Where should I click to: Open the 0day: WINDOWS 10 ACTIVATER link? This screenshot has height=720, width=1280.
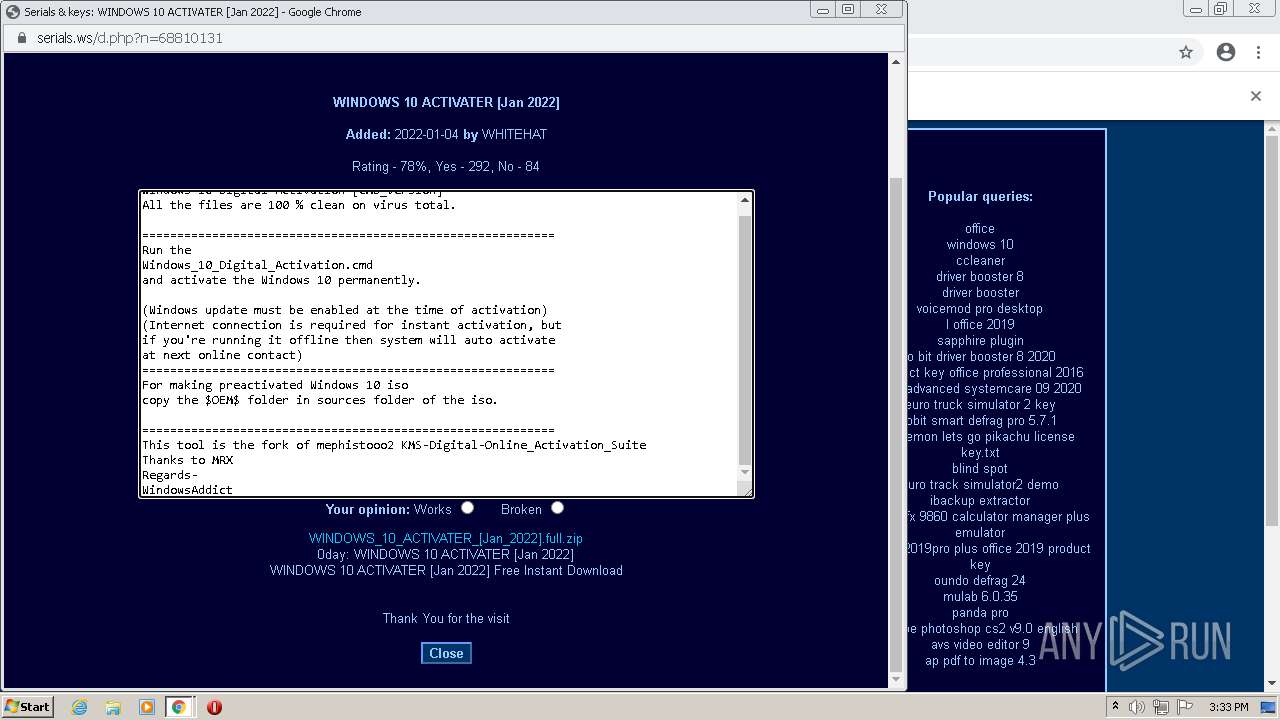(446, 554)
